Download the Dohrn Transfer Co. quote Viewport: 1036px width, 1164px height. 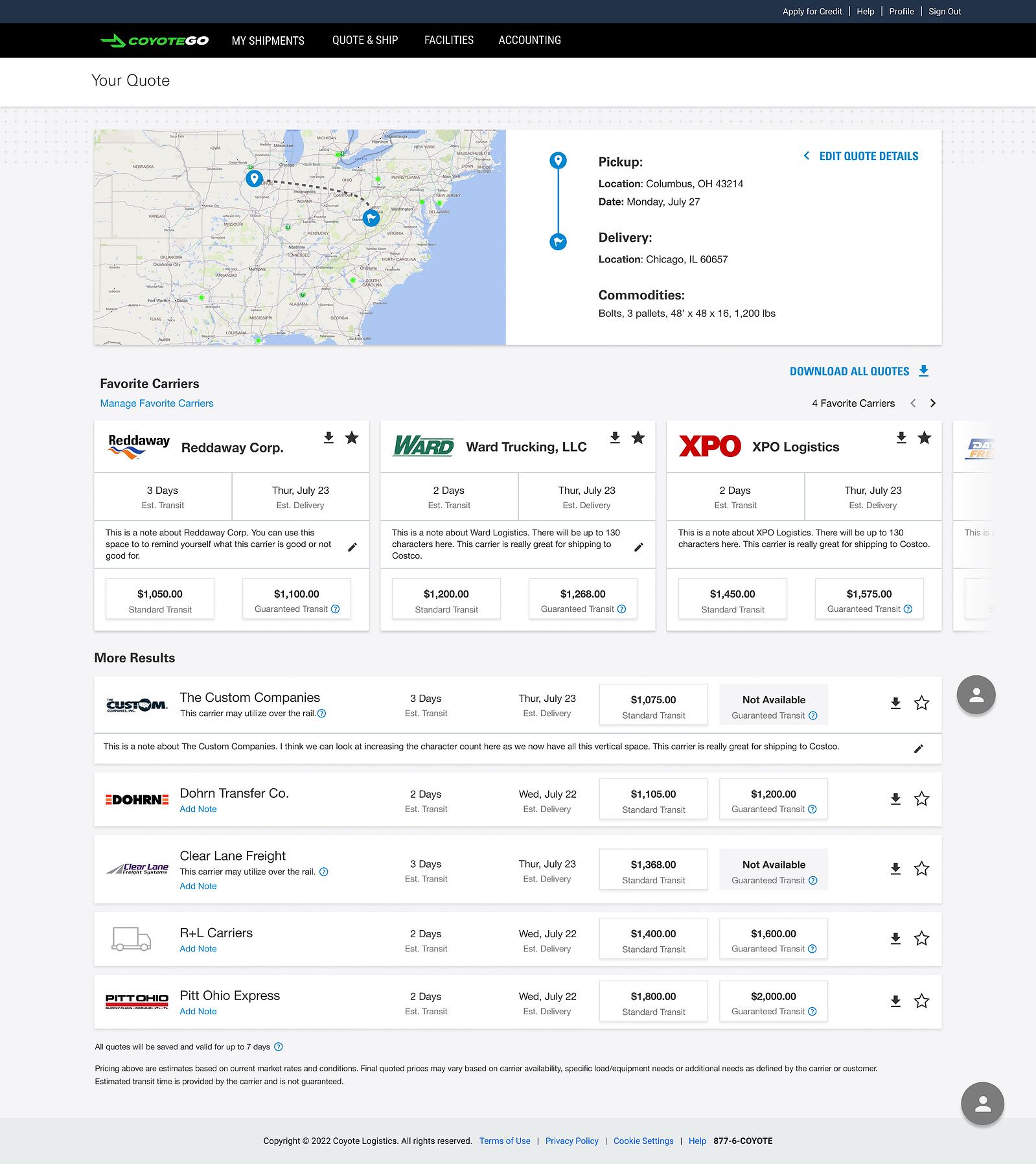point(895,799)
